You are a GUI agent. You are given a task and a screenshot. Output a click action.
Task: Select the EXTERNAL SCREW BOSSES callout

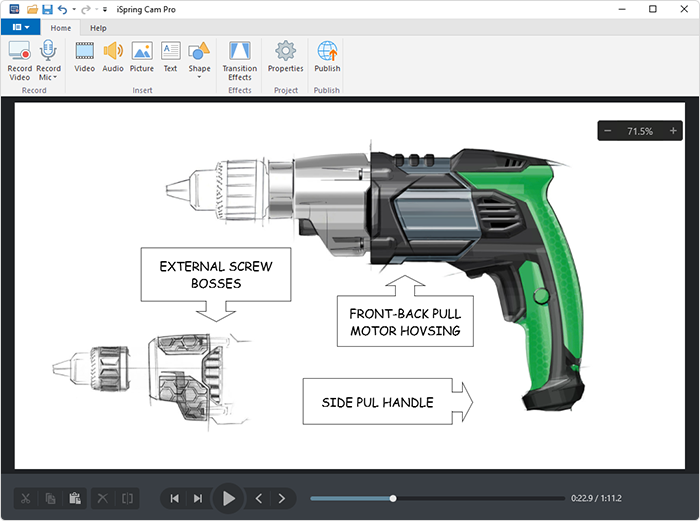coord(216,284)
